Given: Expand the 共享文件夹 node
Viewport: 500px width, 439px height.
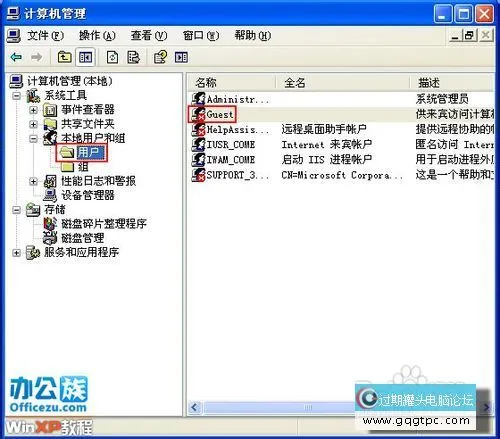Looking at the screenshot, I should tap(33, 124).
